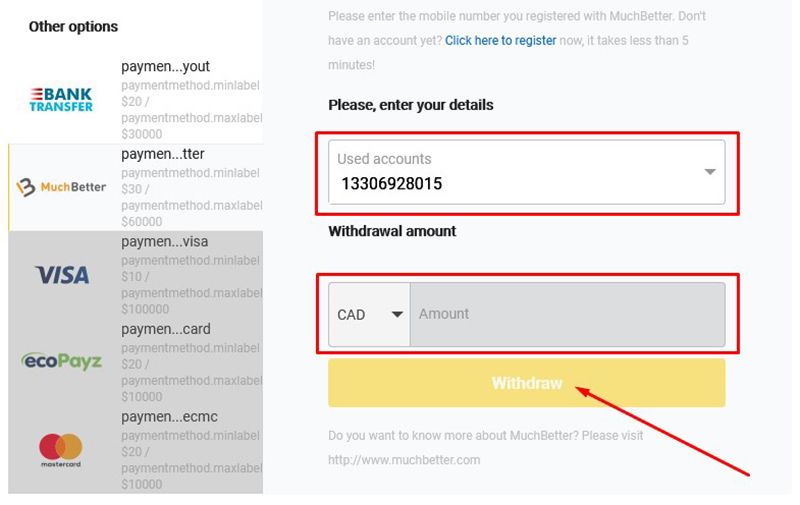
Task: Click into the Amount input field
Action: tap(567, 314)
